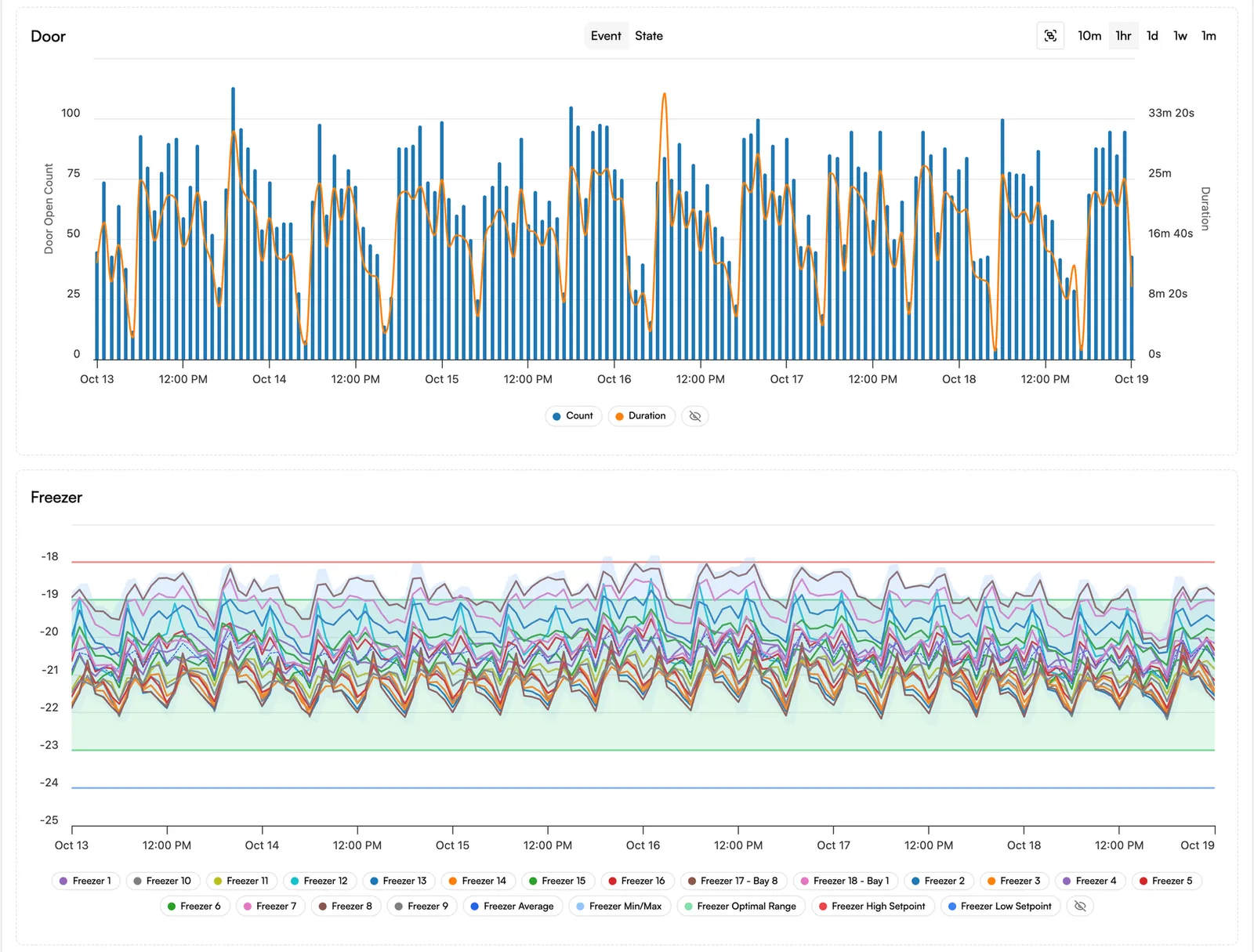The width and height of the screenshot is (1254, 952).
Task: Toggle the Freezer High Setpoint line
Action: pyautogui.click(x=872, y=907)
